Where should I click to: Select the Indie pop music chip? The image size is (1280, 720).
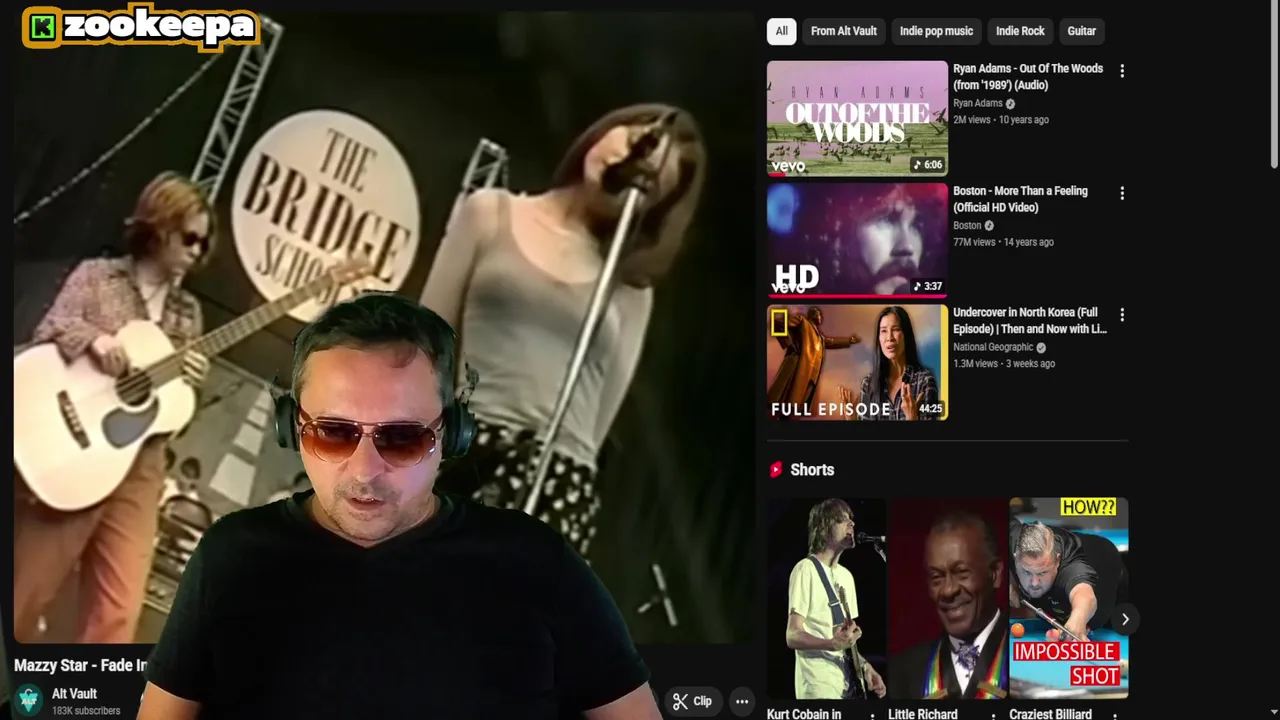coord(936,31)
